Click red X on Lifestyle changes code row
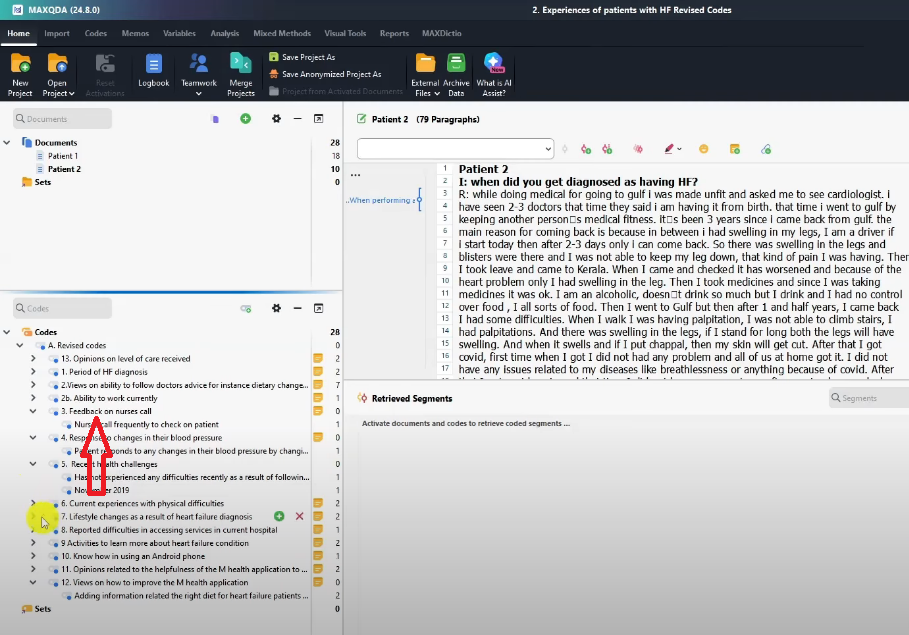Viewport: 909px width, 635px height. [299, 516]
